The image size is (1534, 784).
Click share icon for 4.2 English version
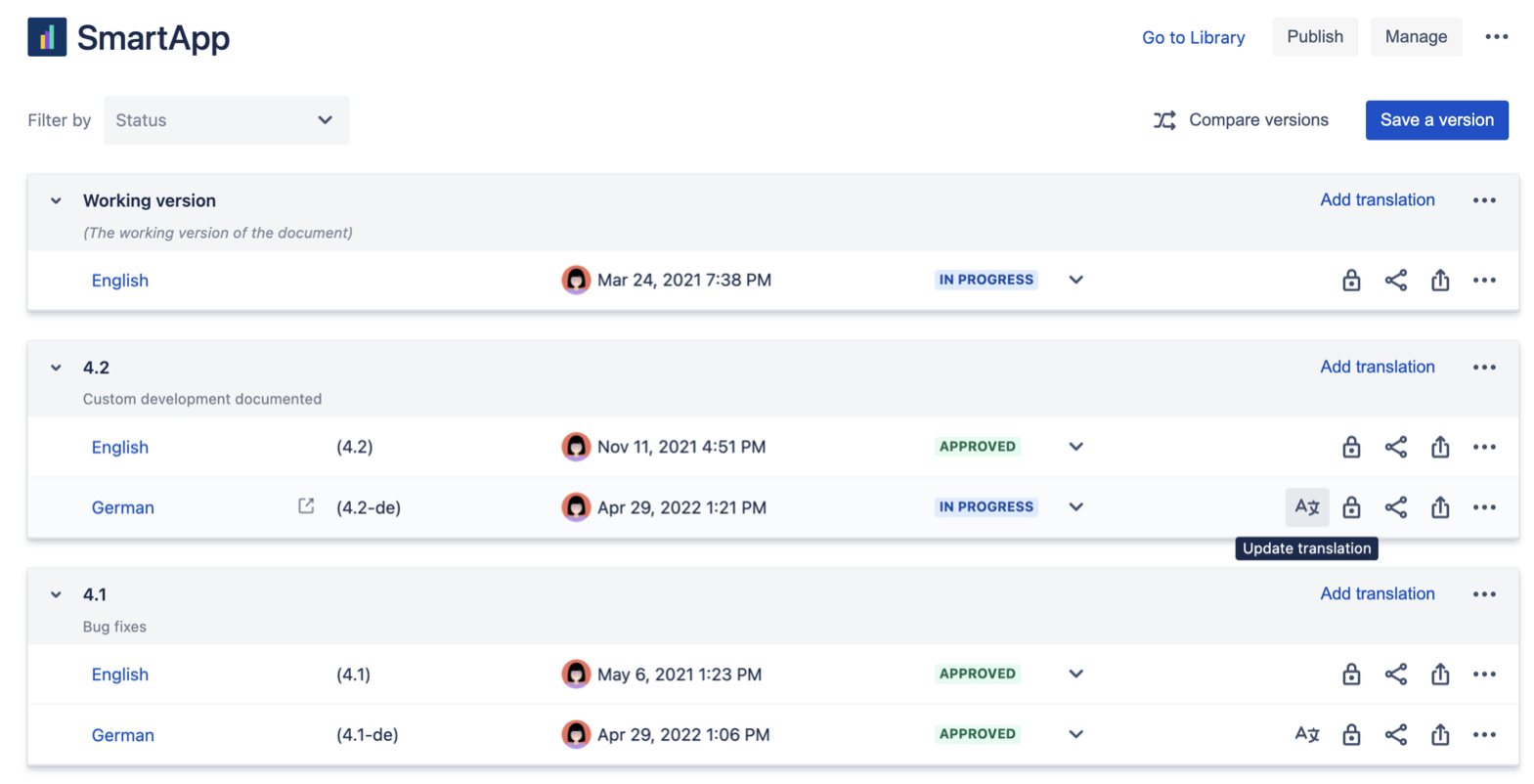(1395, 447)
